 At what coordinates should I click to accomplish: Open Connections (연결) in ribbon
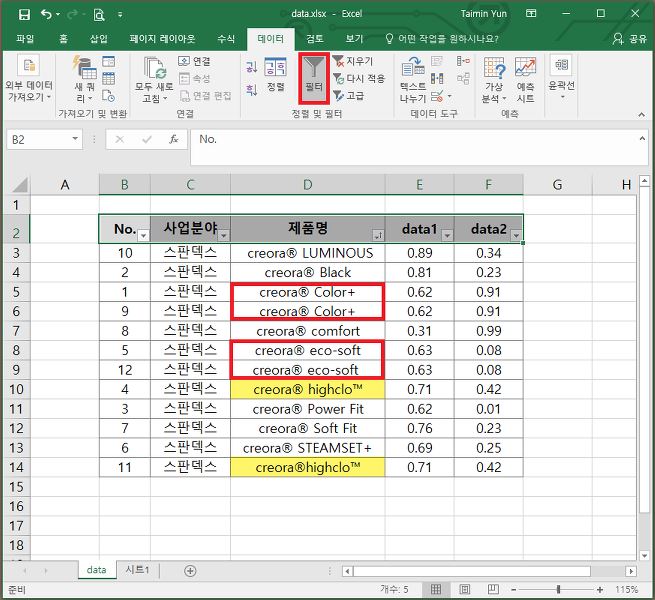pyautogui.click(x=195, y=61)
